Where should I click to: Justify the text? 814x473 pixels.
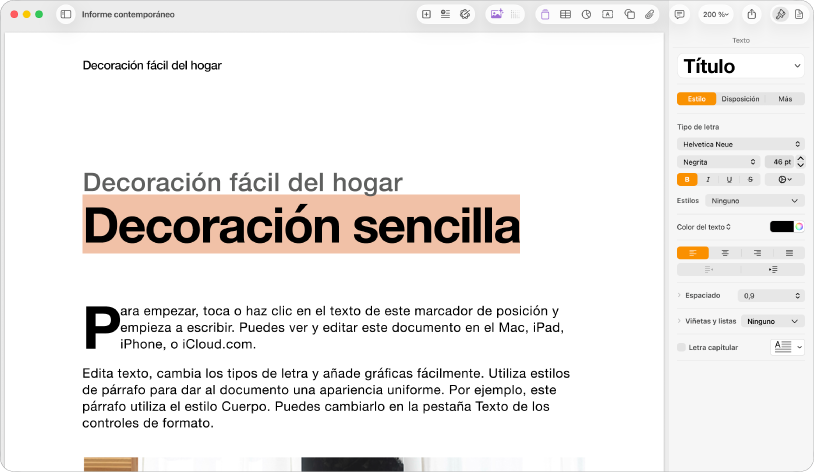pyautogui.click(x=789, y=253)
